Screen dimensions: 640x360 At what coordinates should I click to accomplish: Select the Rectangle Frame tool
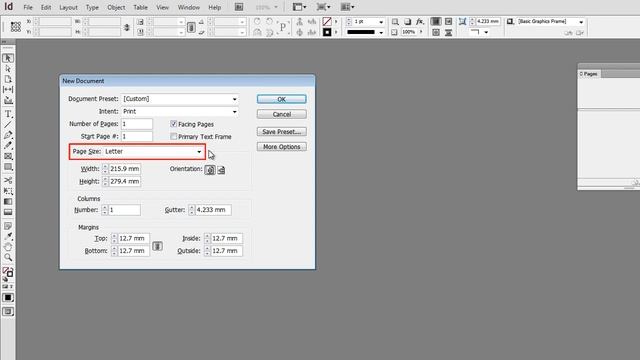[x=8, y=156]
